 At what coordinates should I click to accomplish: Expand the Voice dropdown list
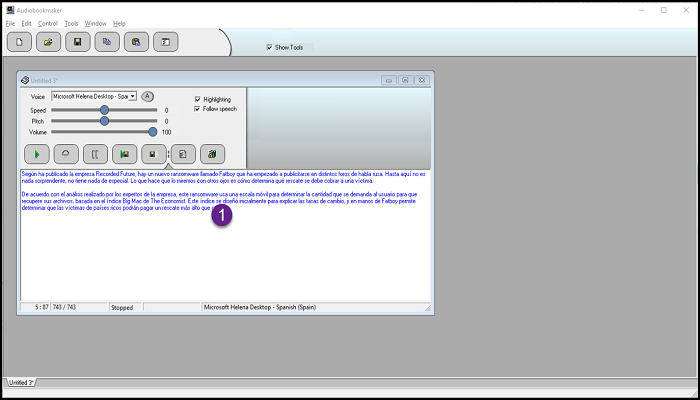click(x=133, y=96)
